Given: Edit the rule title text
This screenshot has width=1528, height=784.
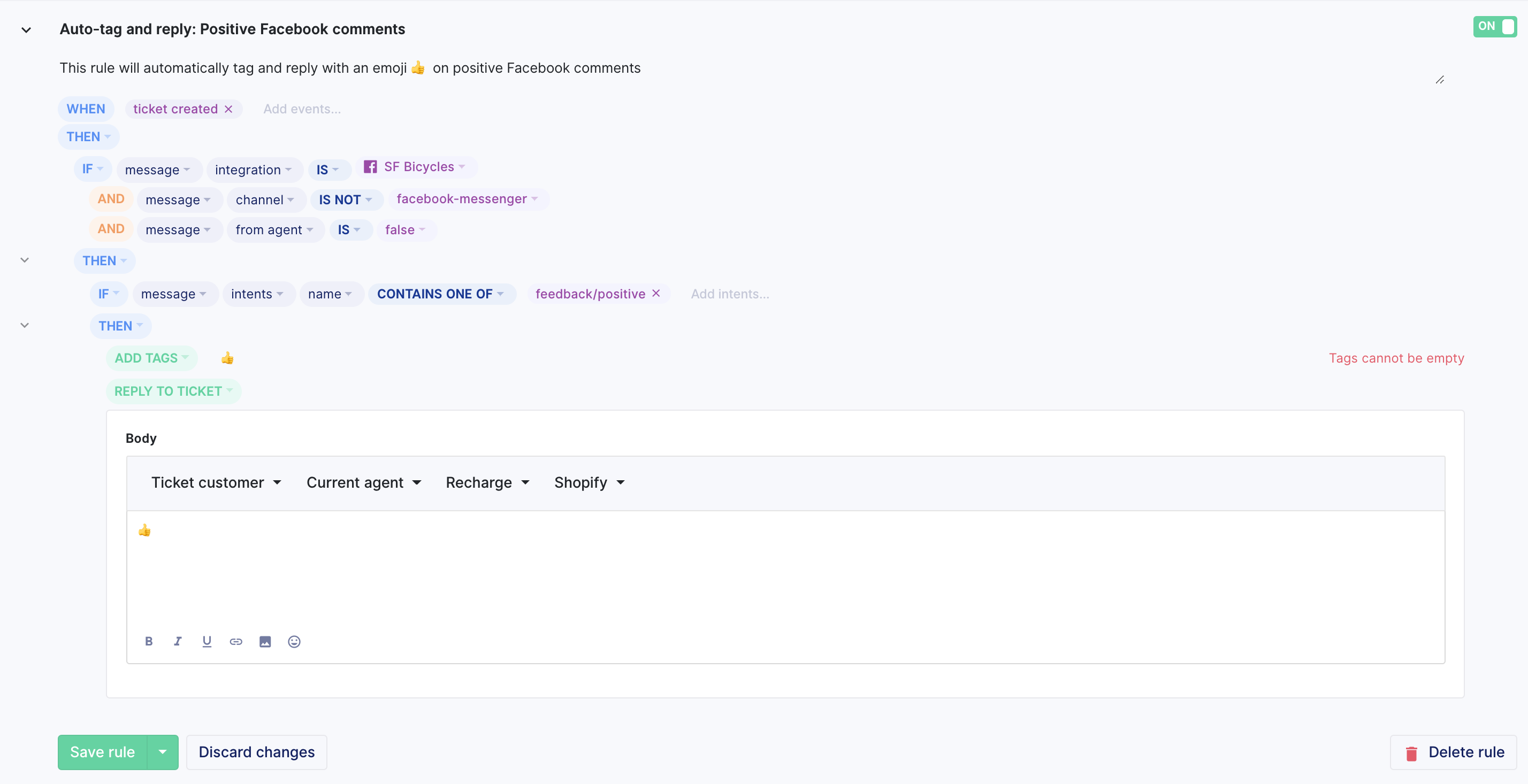Looking at the screenshot, I should click(233, 29).
